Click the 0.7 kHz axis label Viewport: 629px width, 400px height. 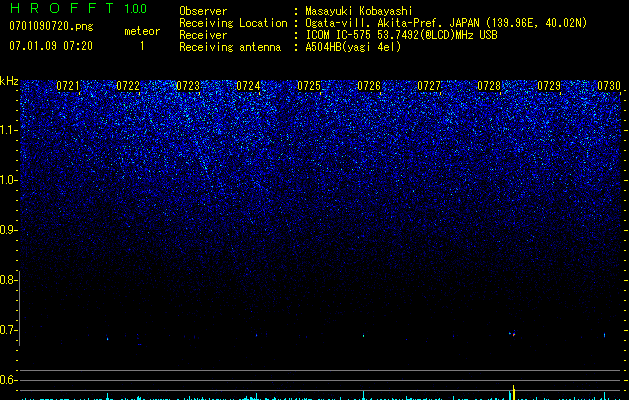9,330
